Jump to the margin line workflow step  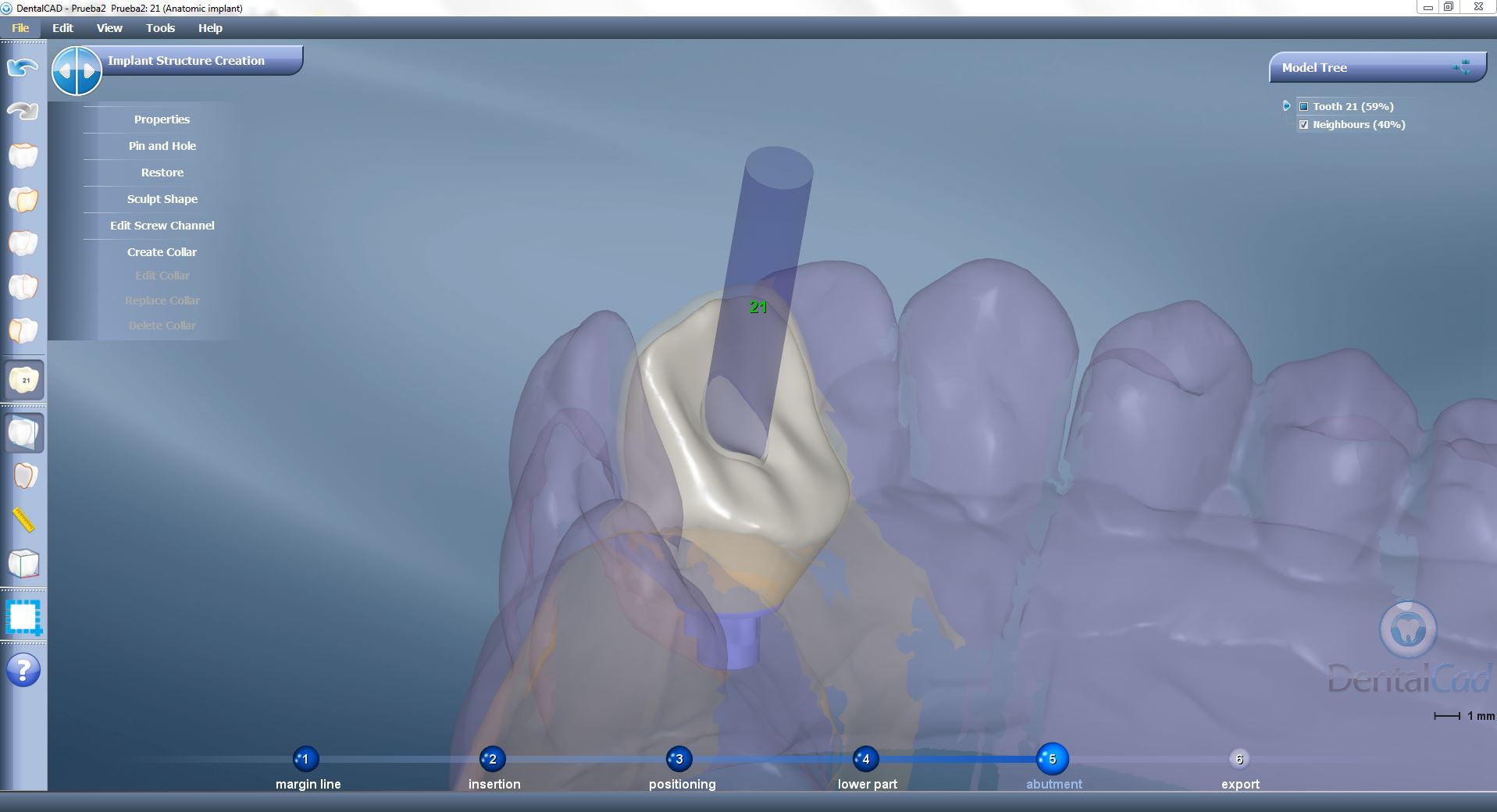(x=305, y=758)
